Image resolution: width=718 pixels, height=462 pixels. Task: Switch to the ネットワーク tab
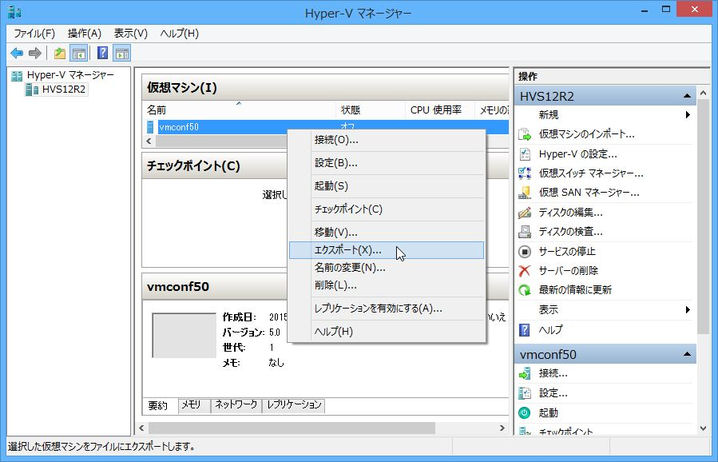tap(236, 405)
